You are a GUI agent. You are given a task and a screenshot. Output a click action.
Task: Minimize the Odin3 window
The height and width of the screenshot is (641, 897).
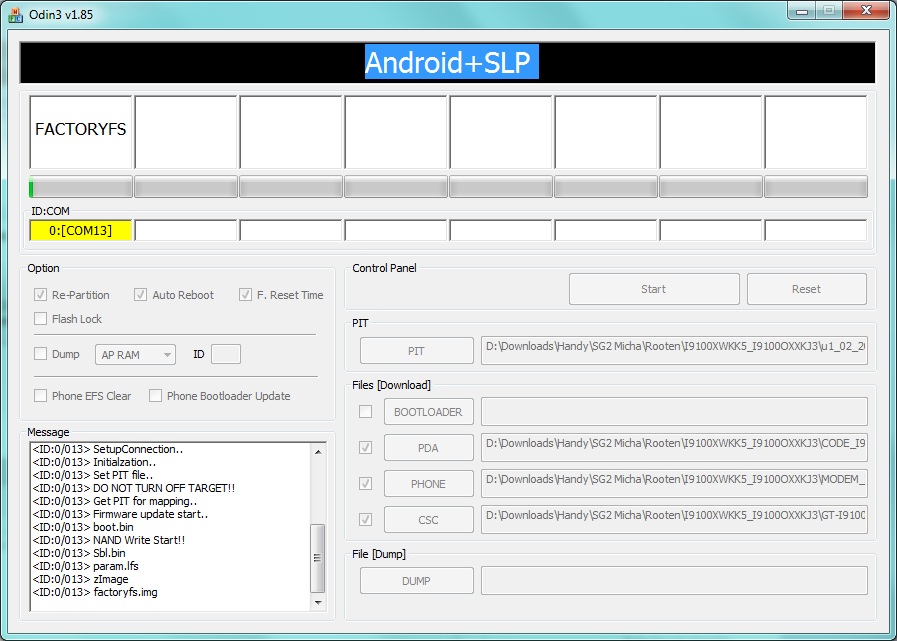click(x=802, y=11)
